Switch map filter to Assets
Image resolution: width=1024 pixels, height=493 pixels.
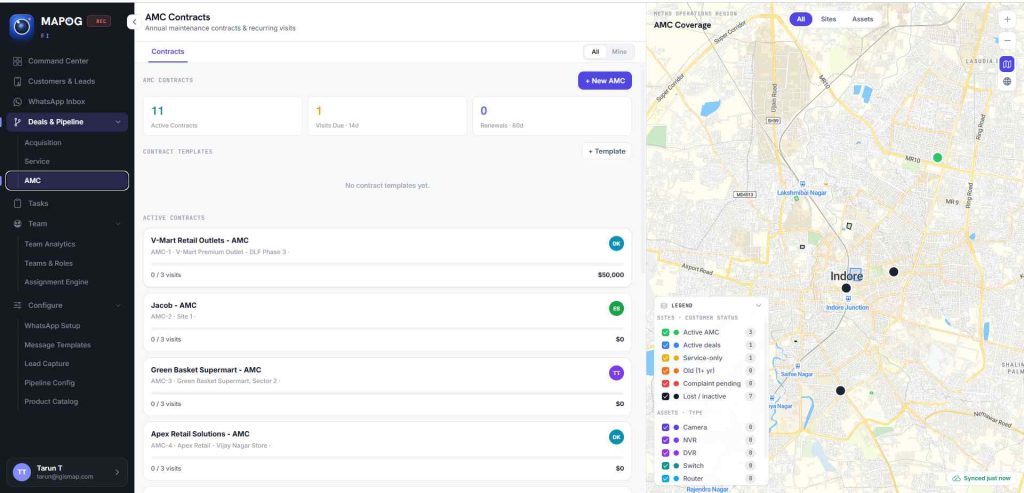click(863, 20)
